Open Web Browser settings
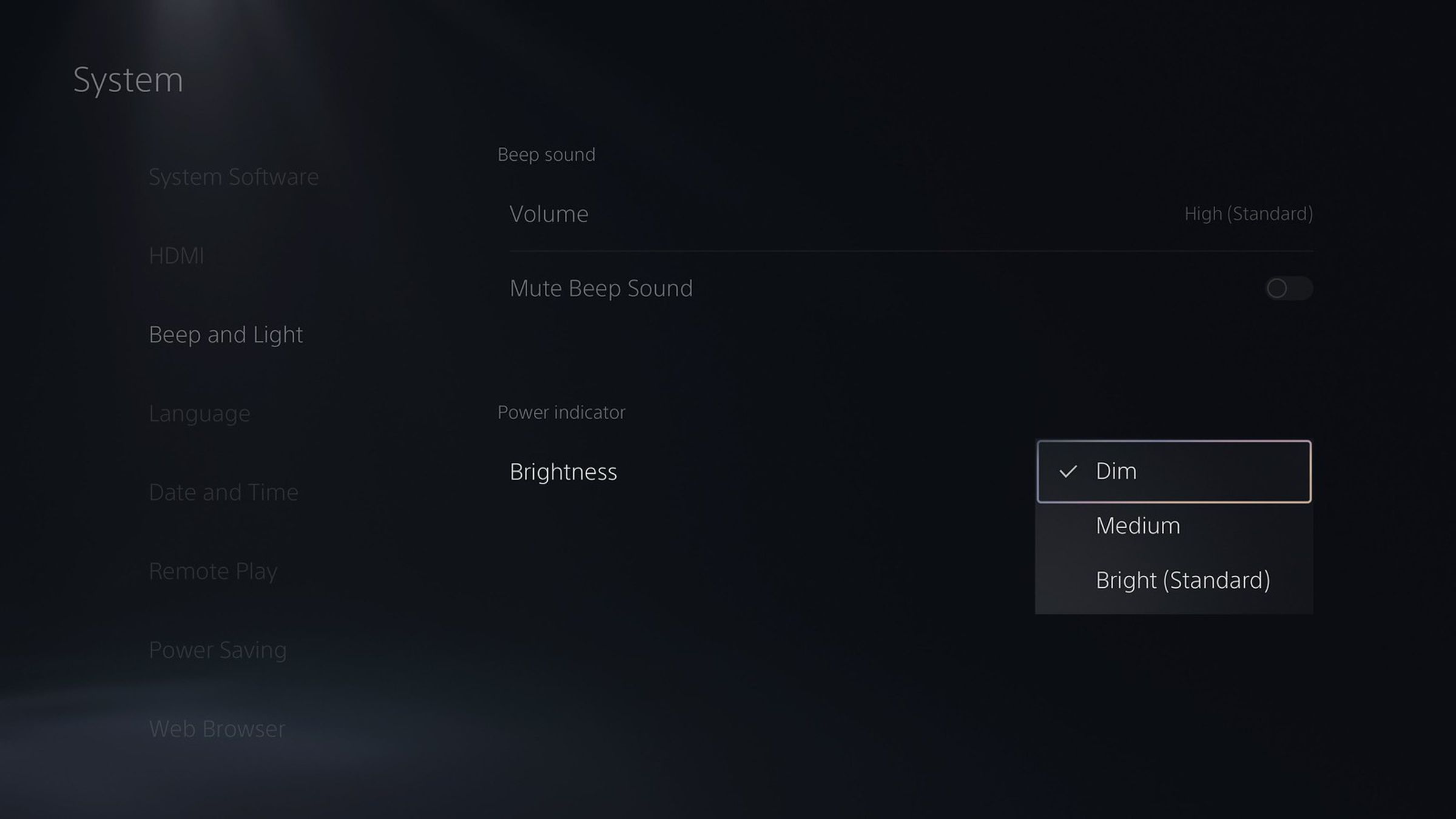Viewport: 1456px width, 819px height. click(217, 728)
